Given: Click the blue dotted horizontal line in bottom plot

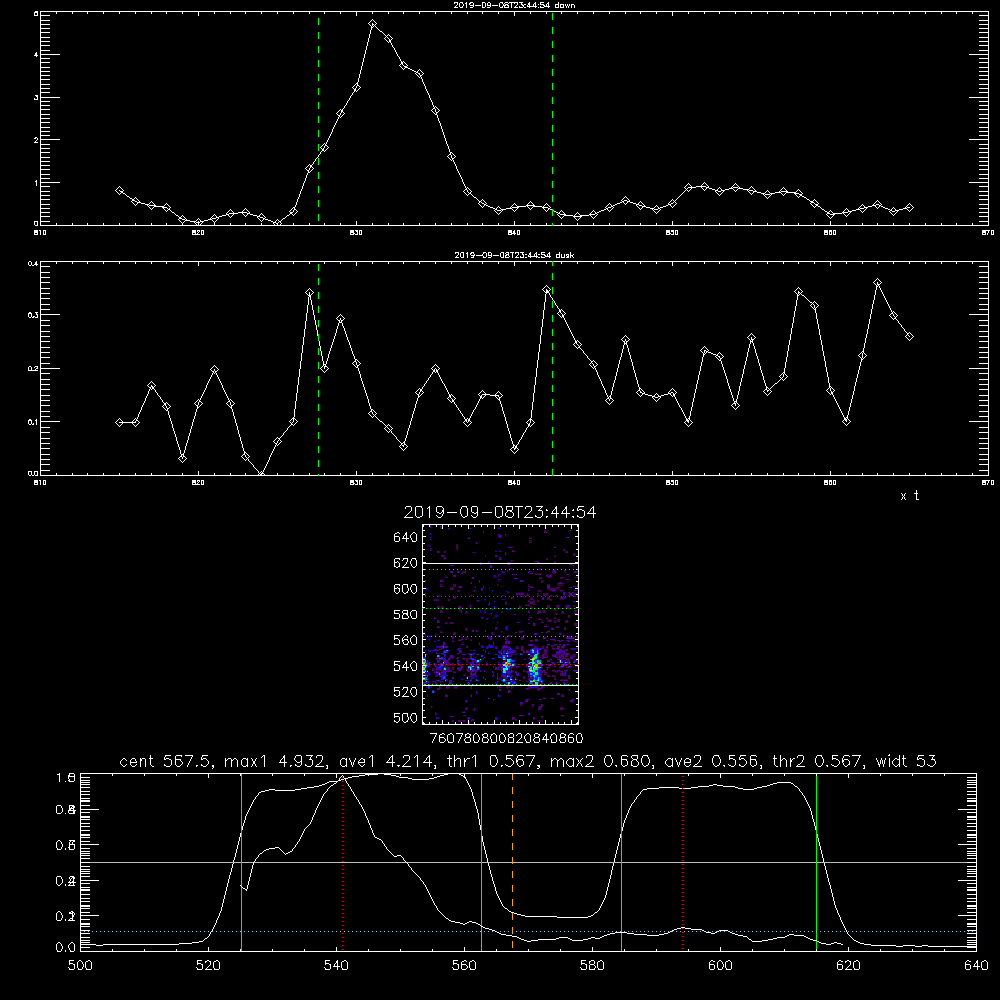Looking at the screenshot, I should (528, 932).
